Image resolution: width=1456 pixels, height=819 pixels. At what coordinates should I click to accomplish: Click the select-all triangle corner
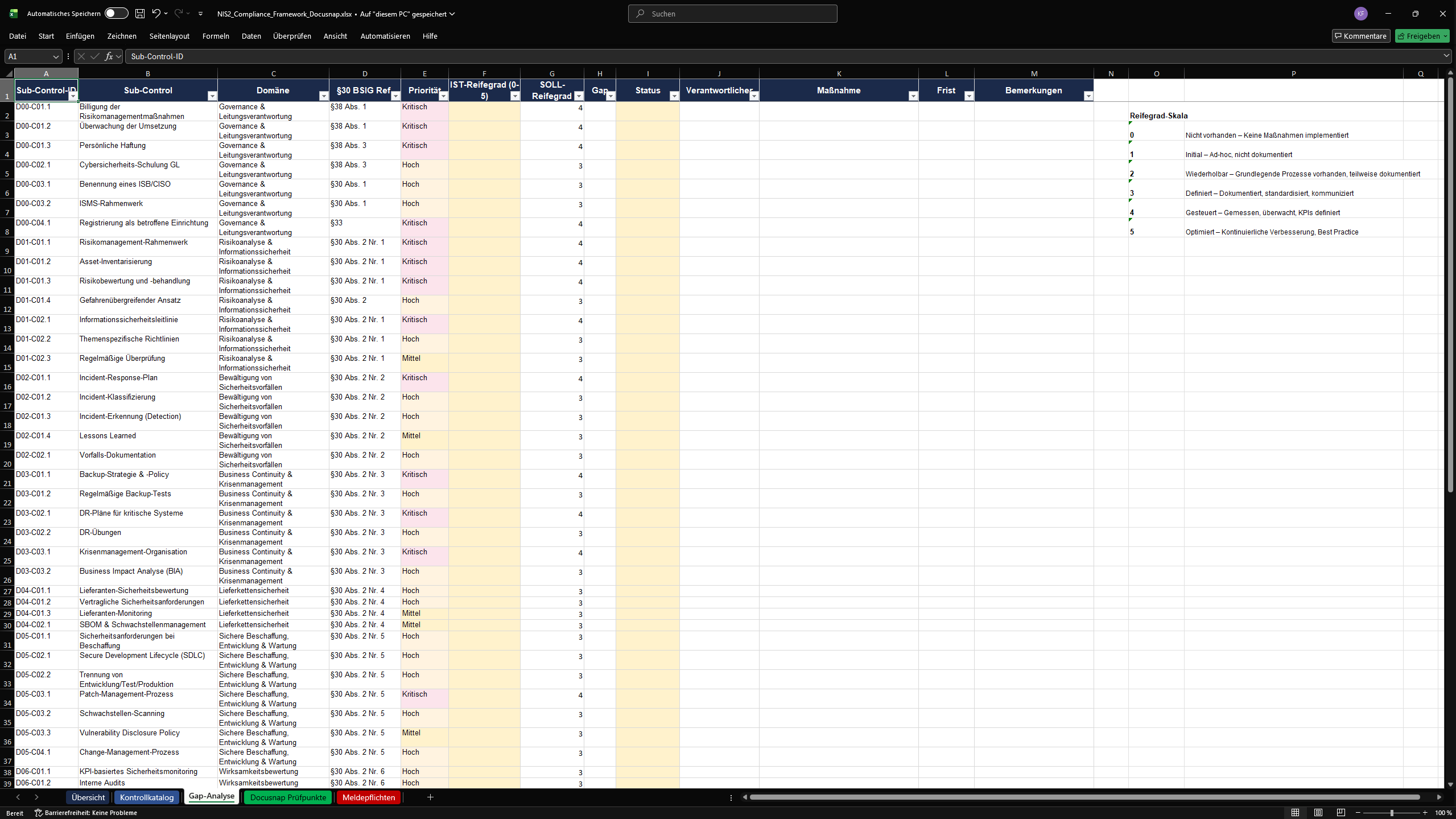(9, 73)
